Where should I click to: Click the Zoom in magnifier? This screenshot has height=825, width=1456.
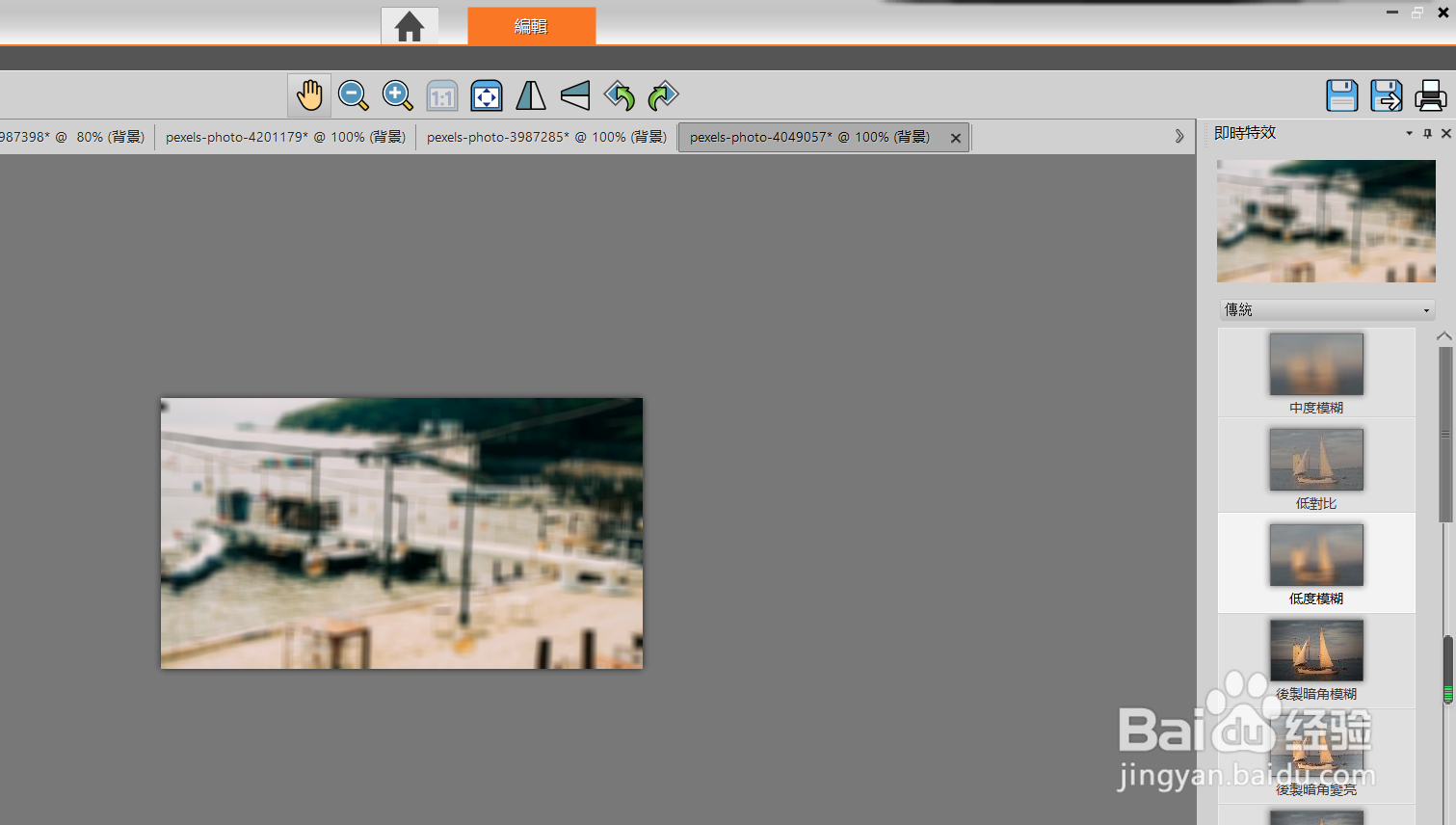pyautogui.click(x=398, y=95)
